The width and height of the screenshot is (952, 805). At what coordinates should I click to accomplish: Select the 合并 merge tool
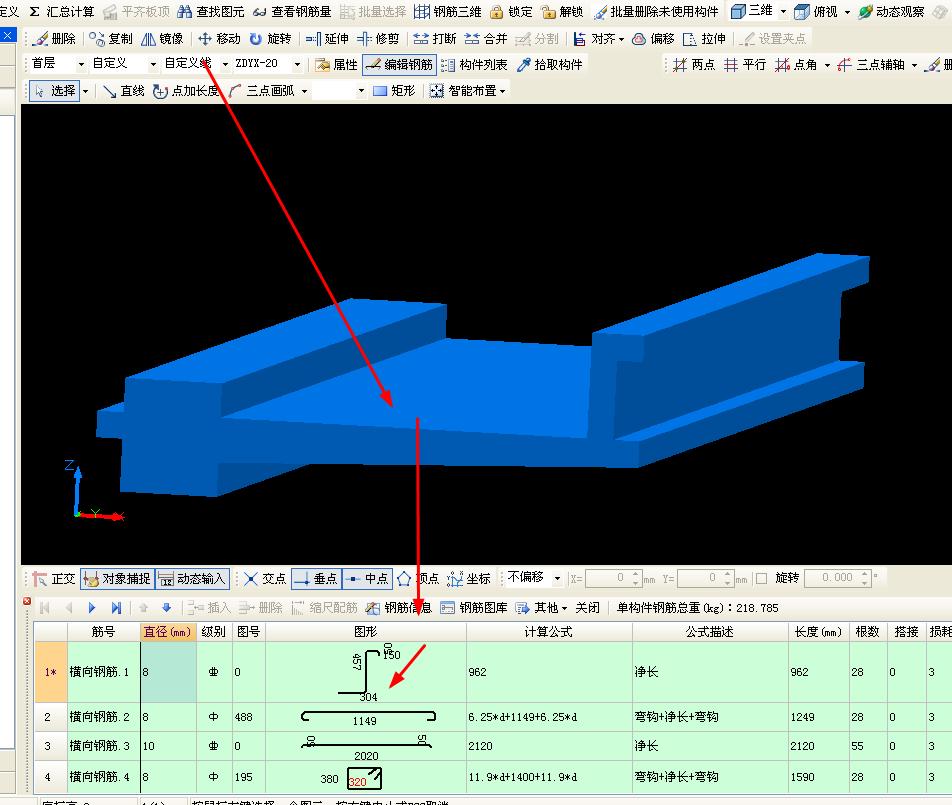pyautogui.click(x=486, y=39)
